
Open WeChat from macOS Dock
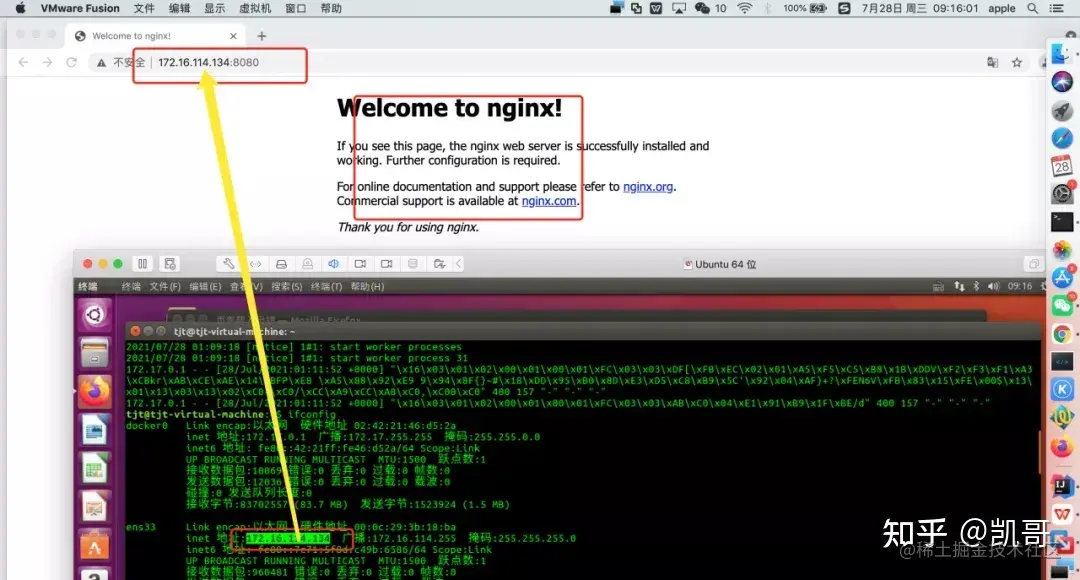1061,306
